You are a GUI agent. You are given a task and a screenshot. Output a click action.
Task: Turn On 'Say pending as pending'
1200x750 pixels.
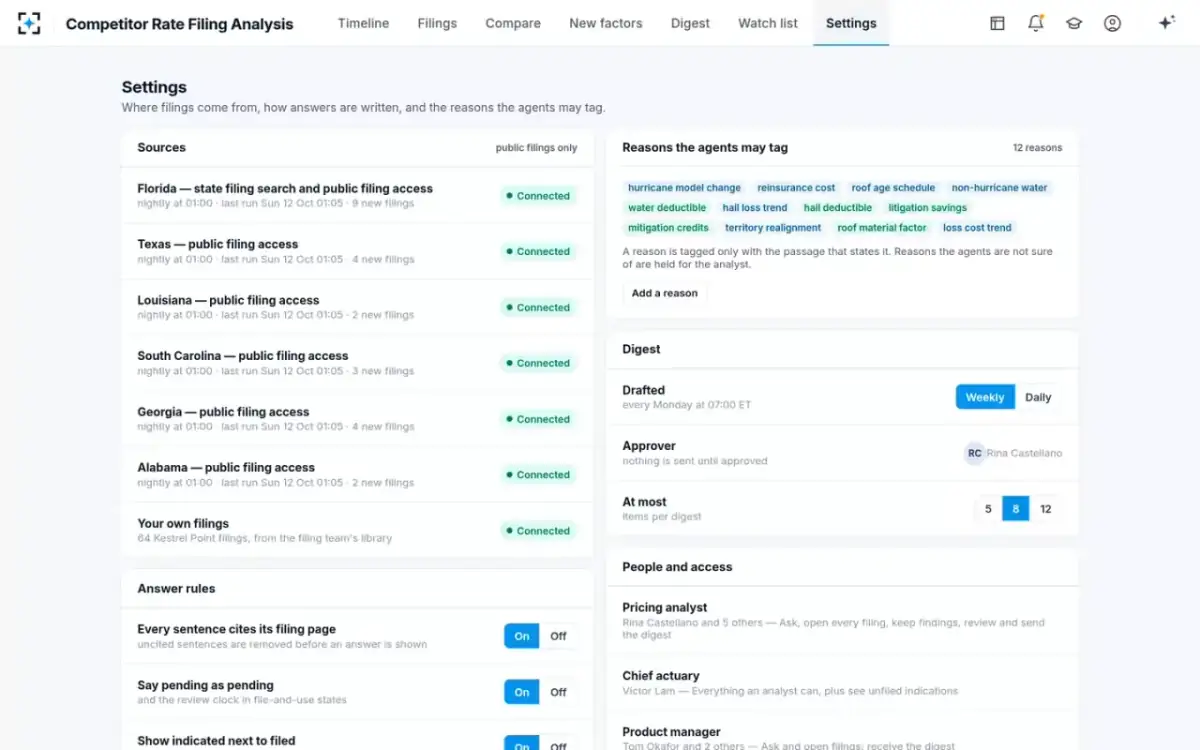click(522, 692)
